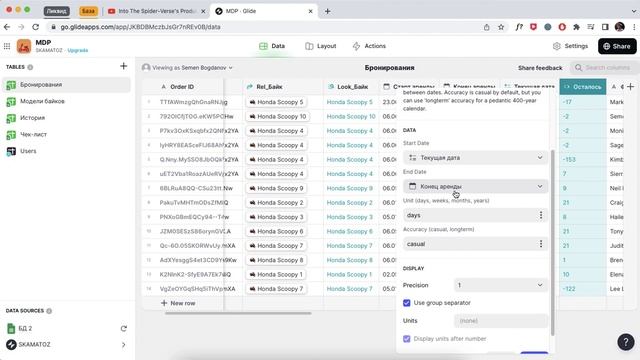Open Start Date dropdown Текущая дата

click(476, 158)
